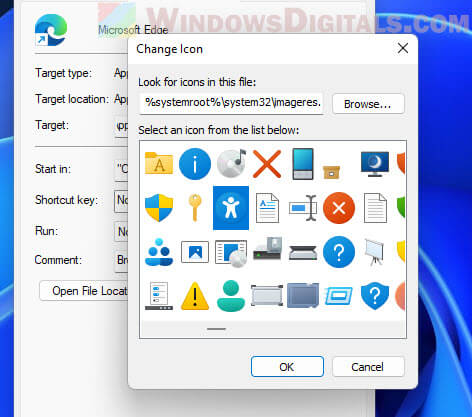The image size is (472, 417).
Task: Select the flatbed scanner icon
Action: tap(303, 253)
